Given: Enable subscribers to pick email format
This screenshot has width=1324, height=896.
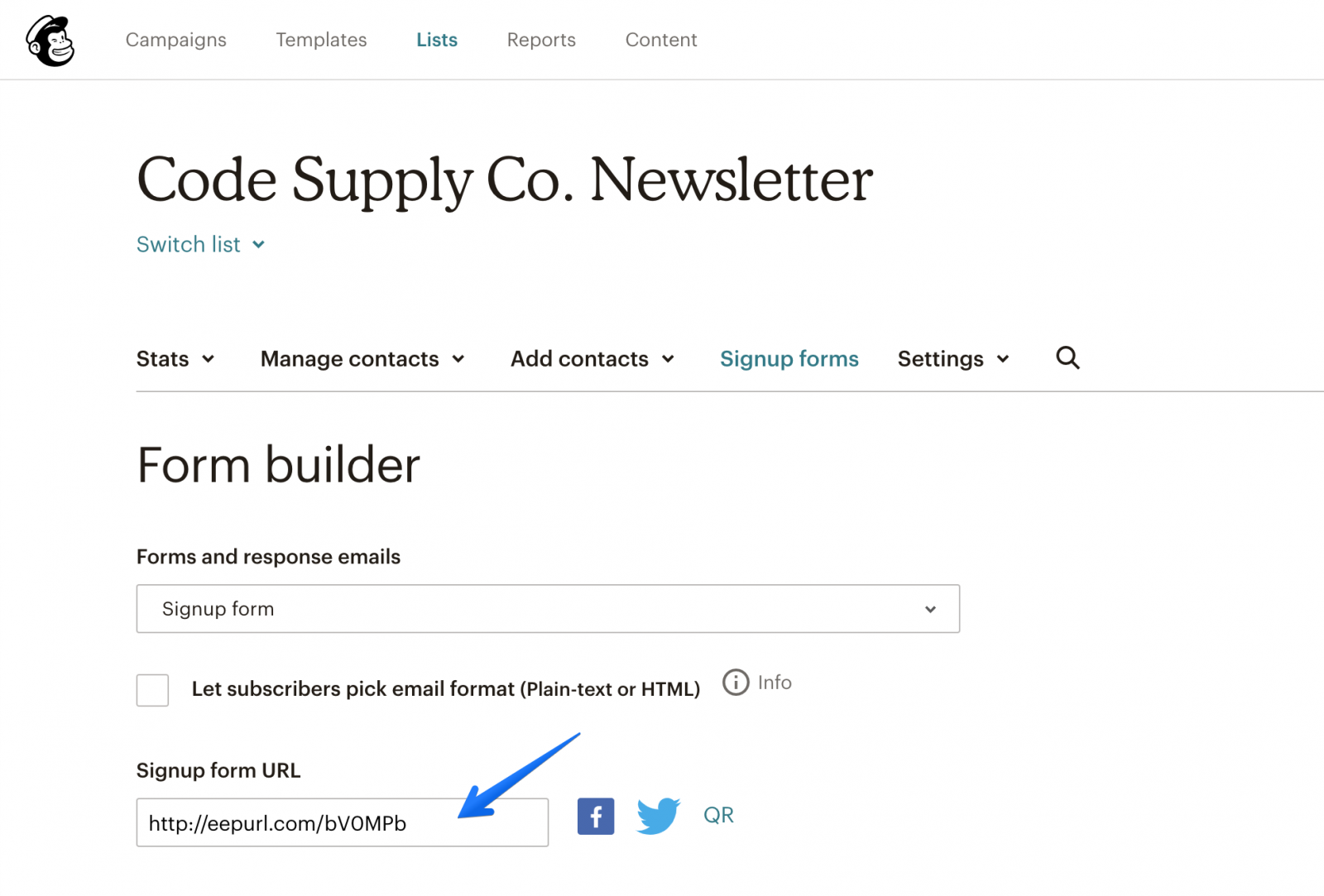Looking at the screenshot, I should [152, 690].
